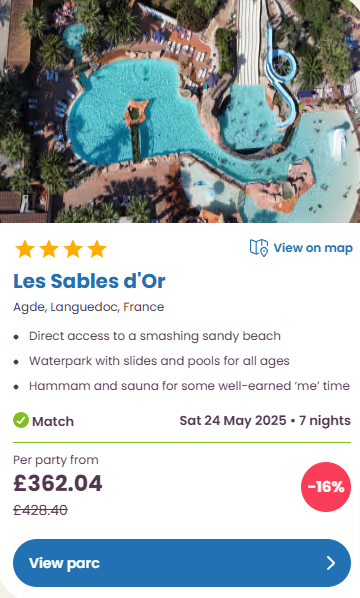Click the third gold star
The height and width of the screenshot is (598, 360).
point(73,249)
